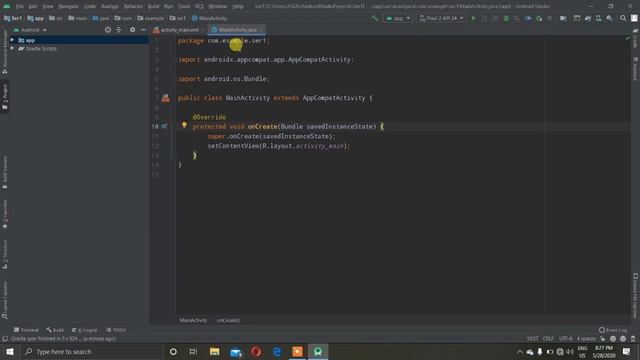The image size is (640, 360).
Task: Open File Explorer from the taskbar
Action: (214, 351)
